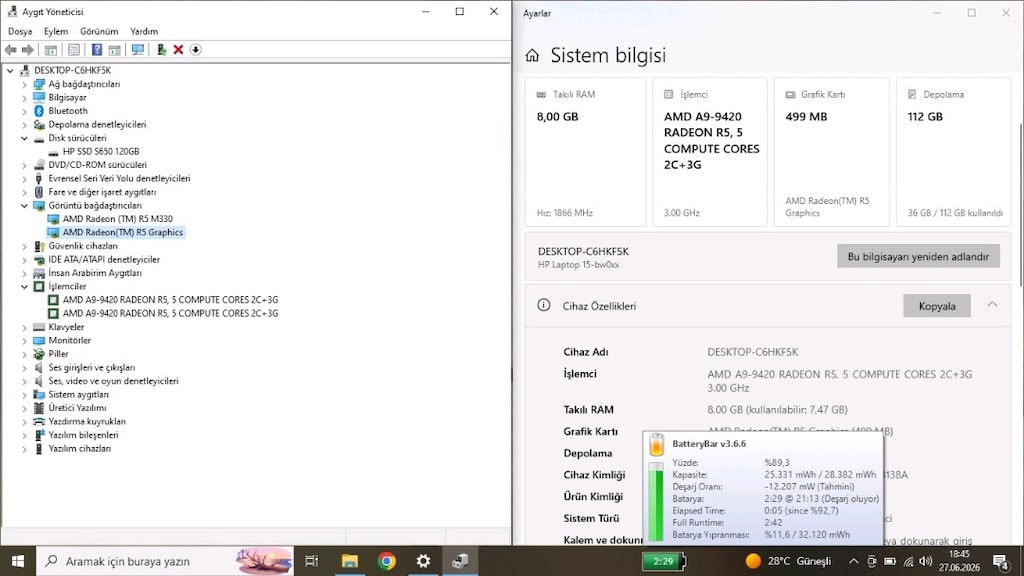
Task: Click Bu bilgisayarı yeniden adlandır button
Action: 918,257
